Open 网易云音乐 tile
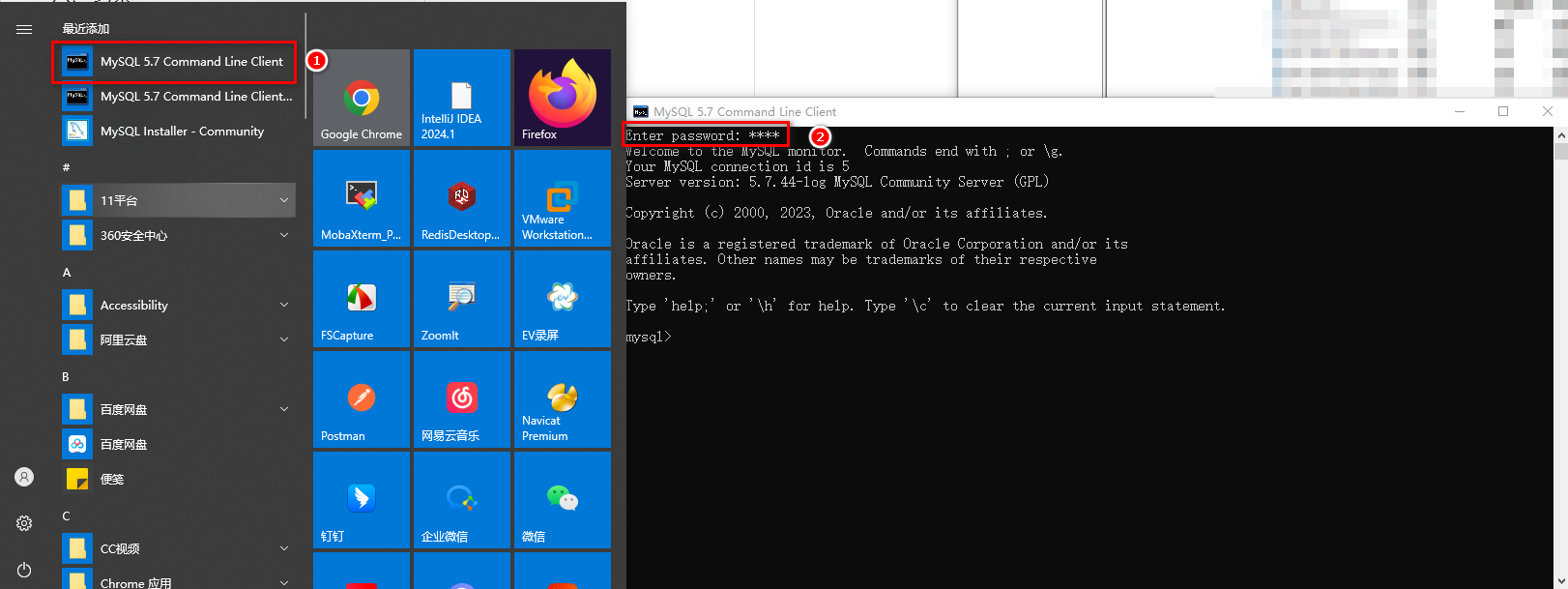This screenshot has height=589, width=1568. [x=462, y=399]
